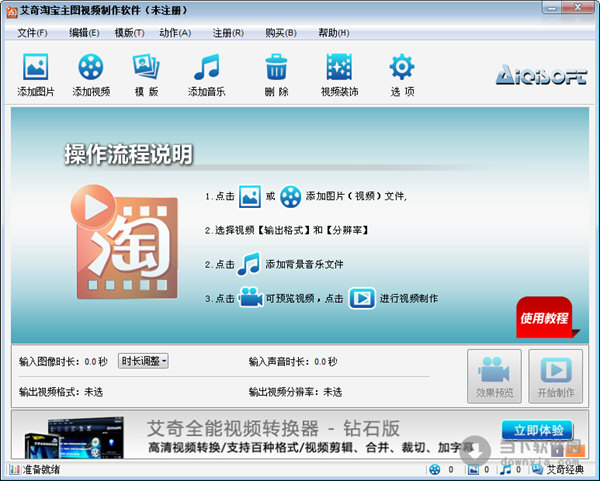Click the 准备就绪 status icon at bottom left
Image resolution: width=600 pixels, height=481 pixels.
pos(14,470)
